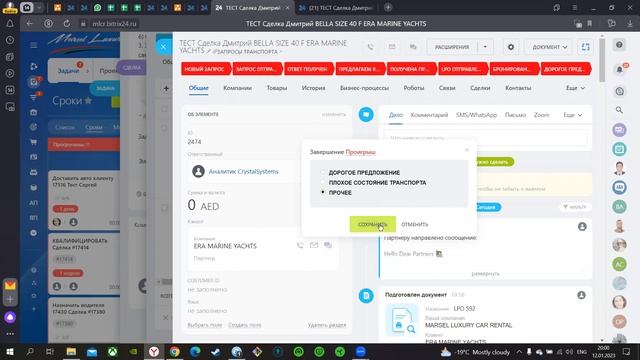
Task: Click the Сроки view in background page
Action: click(x=93, y=127)
